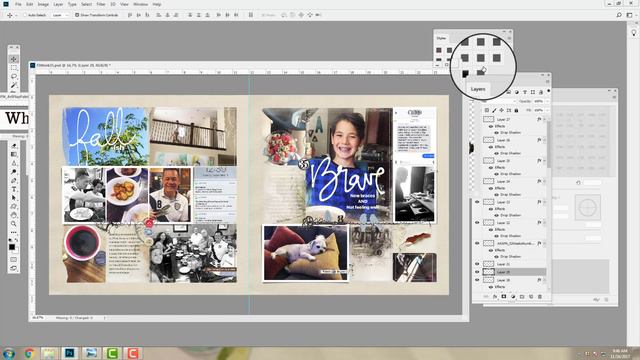
Task: Apply first style swatch in Styles panel
Action: (x=439, y=50)
